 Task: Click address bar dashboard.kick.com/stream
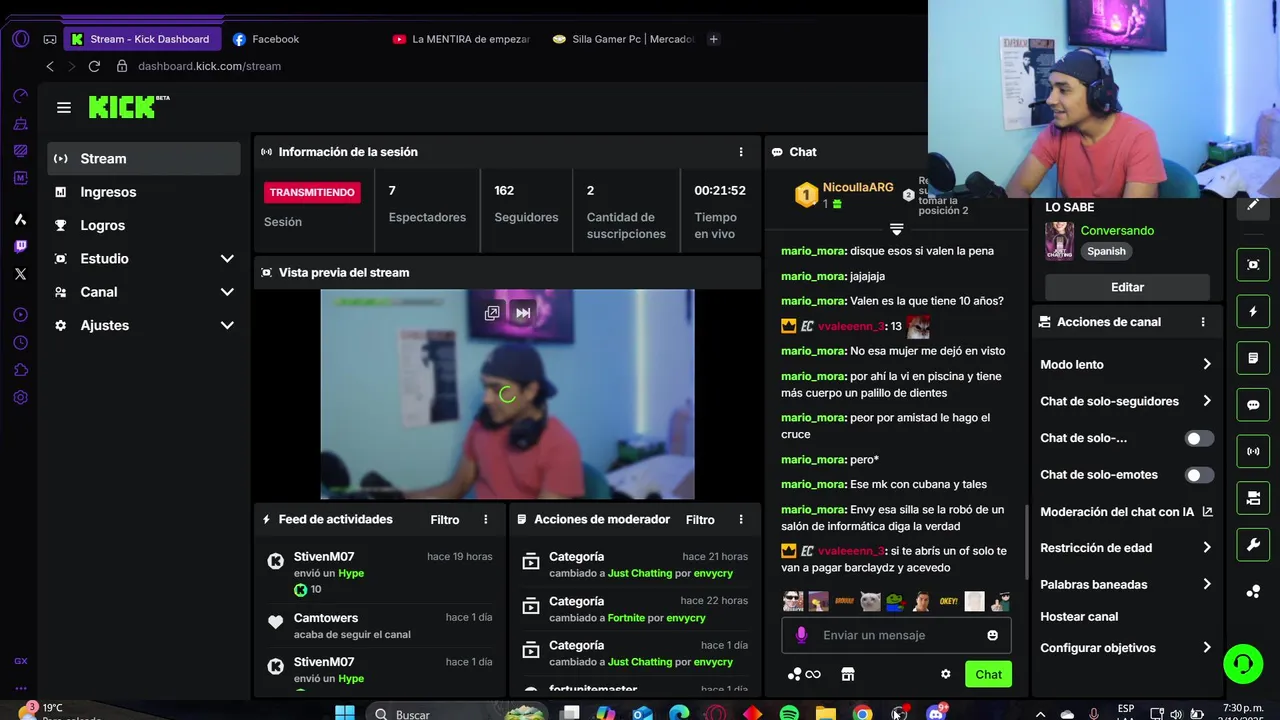pyautogui.click(x=209, y=66)
